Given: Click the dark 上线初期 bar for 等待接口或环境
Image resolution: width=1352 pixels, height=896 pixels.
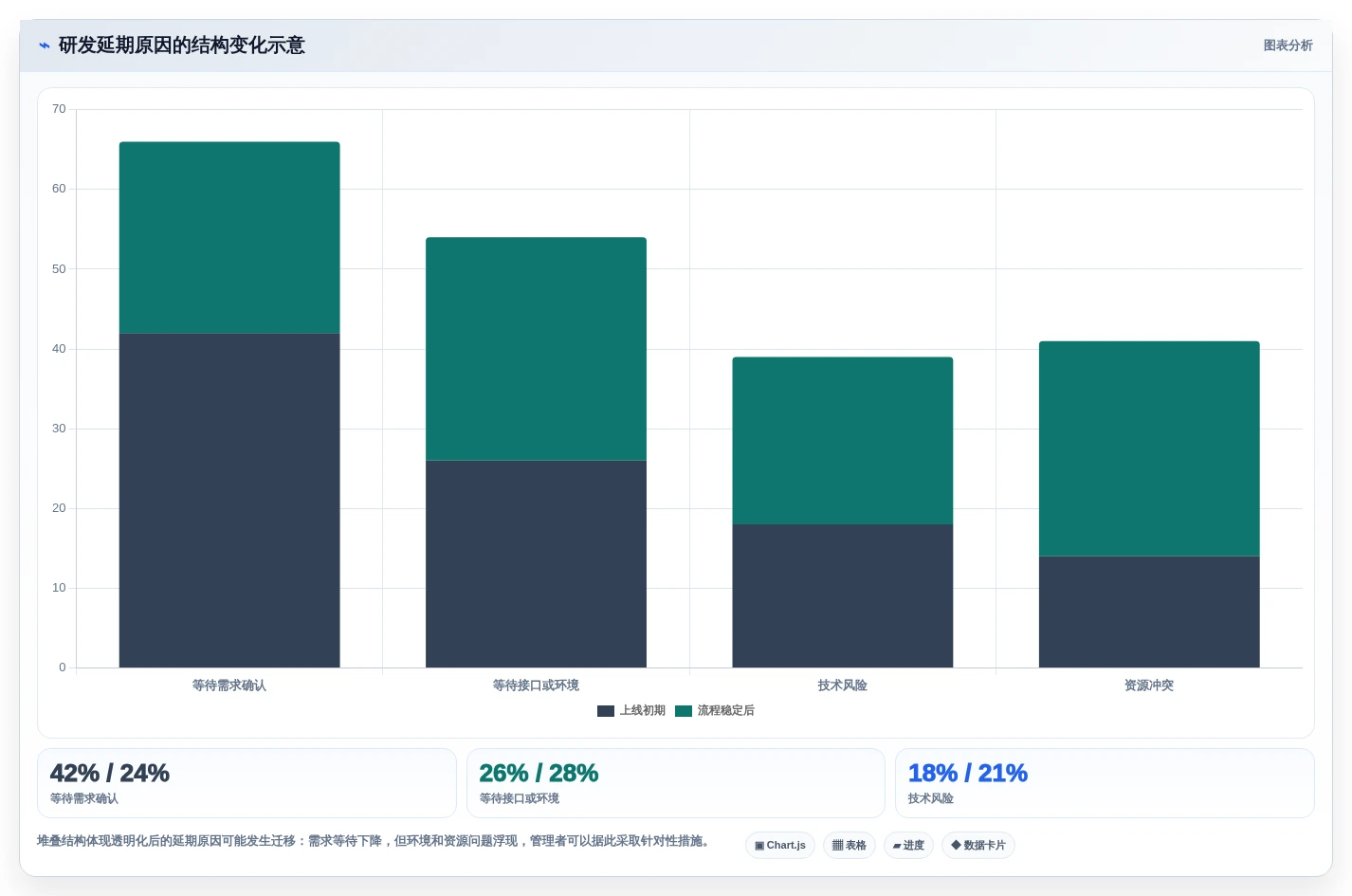Looking at the screenshot, I should pos(536,564).
